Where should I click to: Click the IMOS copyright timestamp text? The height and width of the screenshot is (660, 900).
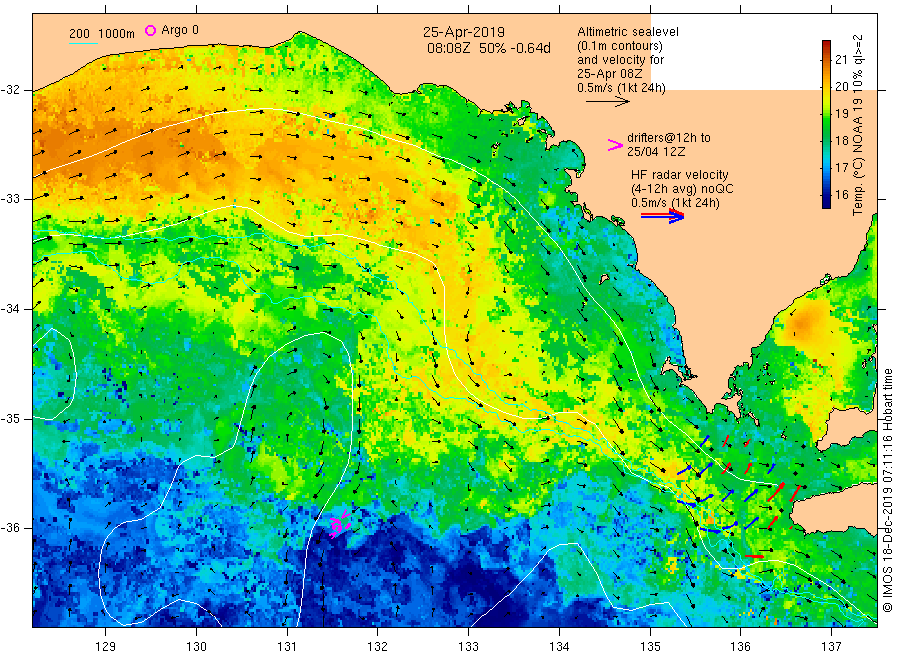pyautogui.click(x=887, y=491)
